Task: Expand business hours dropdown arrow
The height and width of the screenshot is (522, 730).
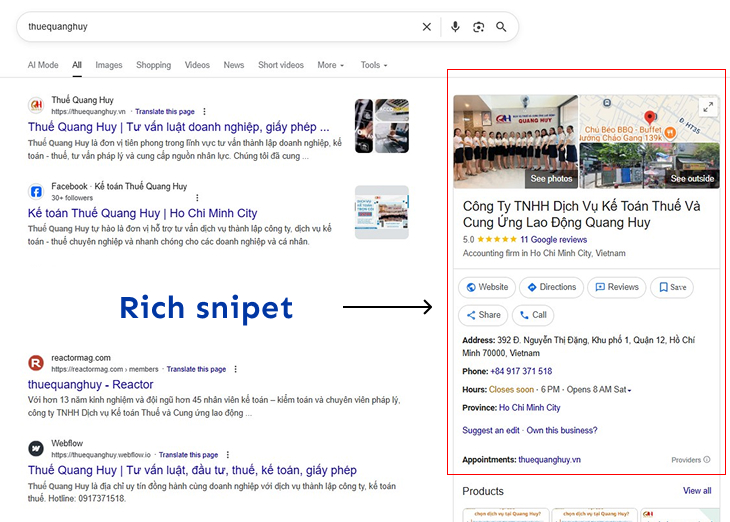Action: (x=629, y=390)
